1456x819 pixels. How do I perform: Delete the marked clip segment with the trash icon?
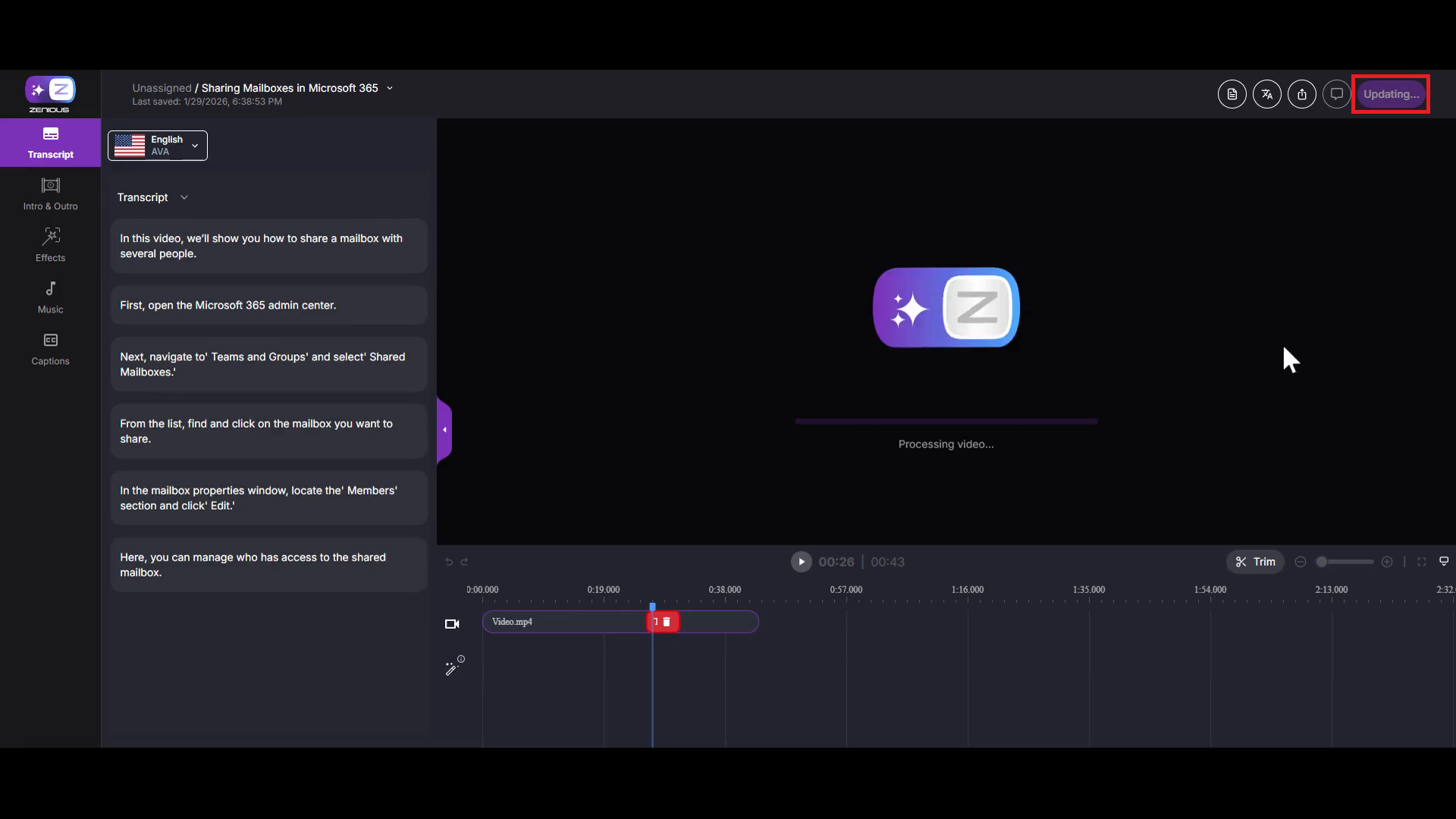coord(667,622)
